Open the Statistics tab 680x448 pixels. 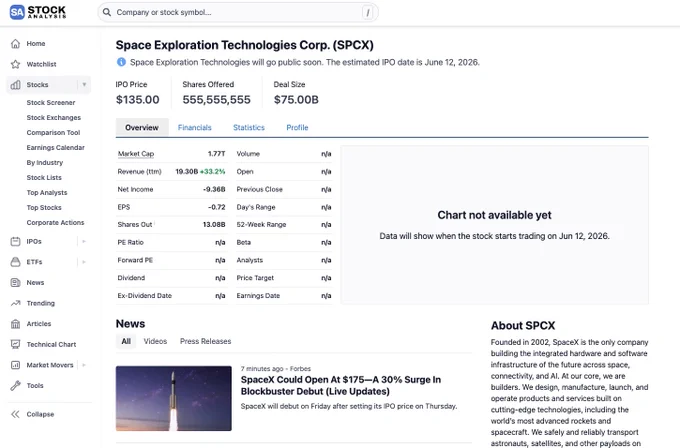[249, 128]
